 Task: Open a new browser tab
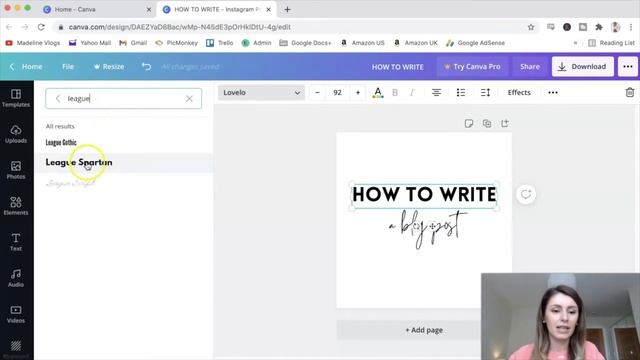click(x=287, y=9)
